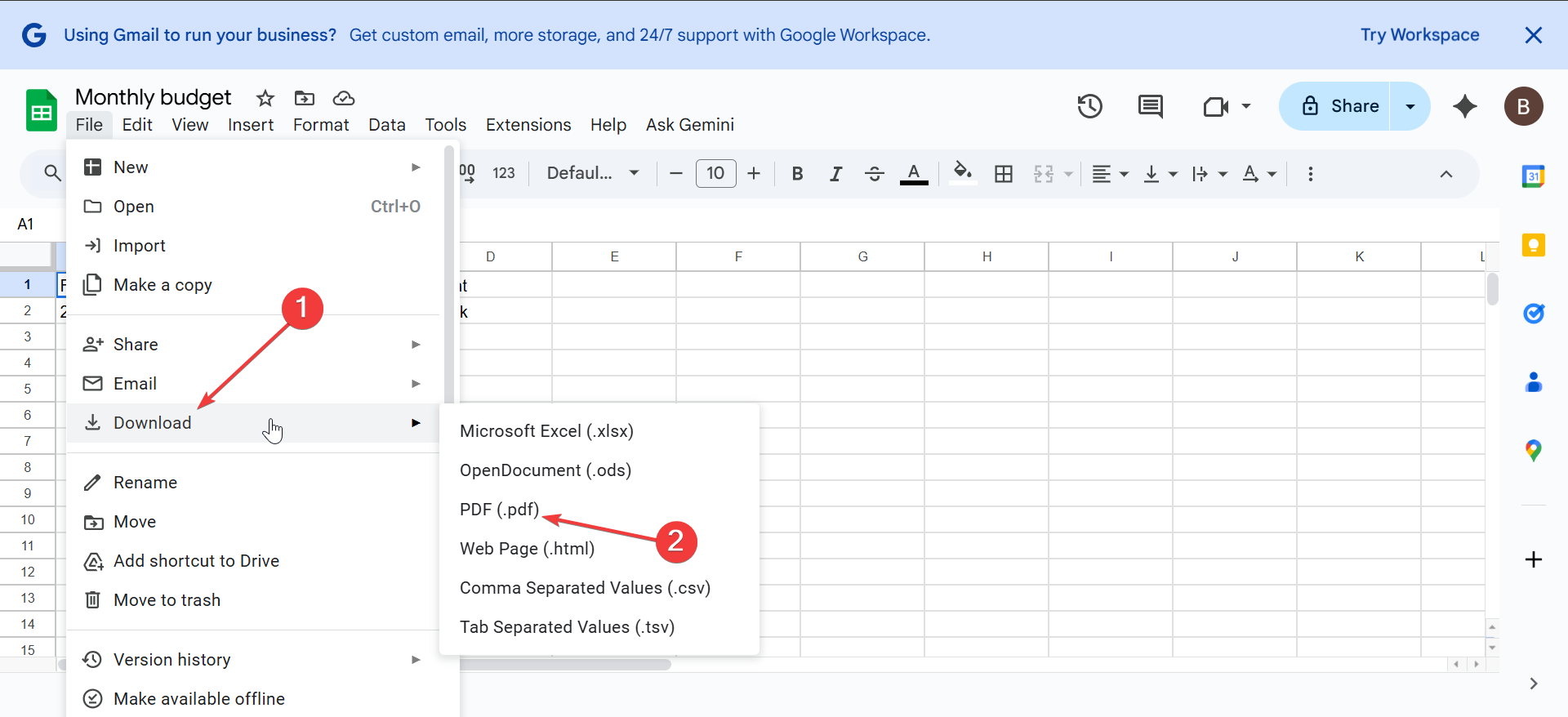
Task: Open Google Keep in side panel
Action: [1533, 245]
